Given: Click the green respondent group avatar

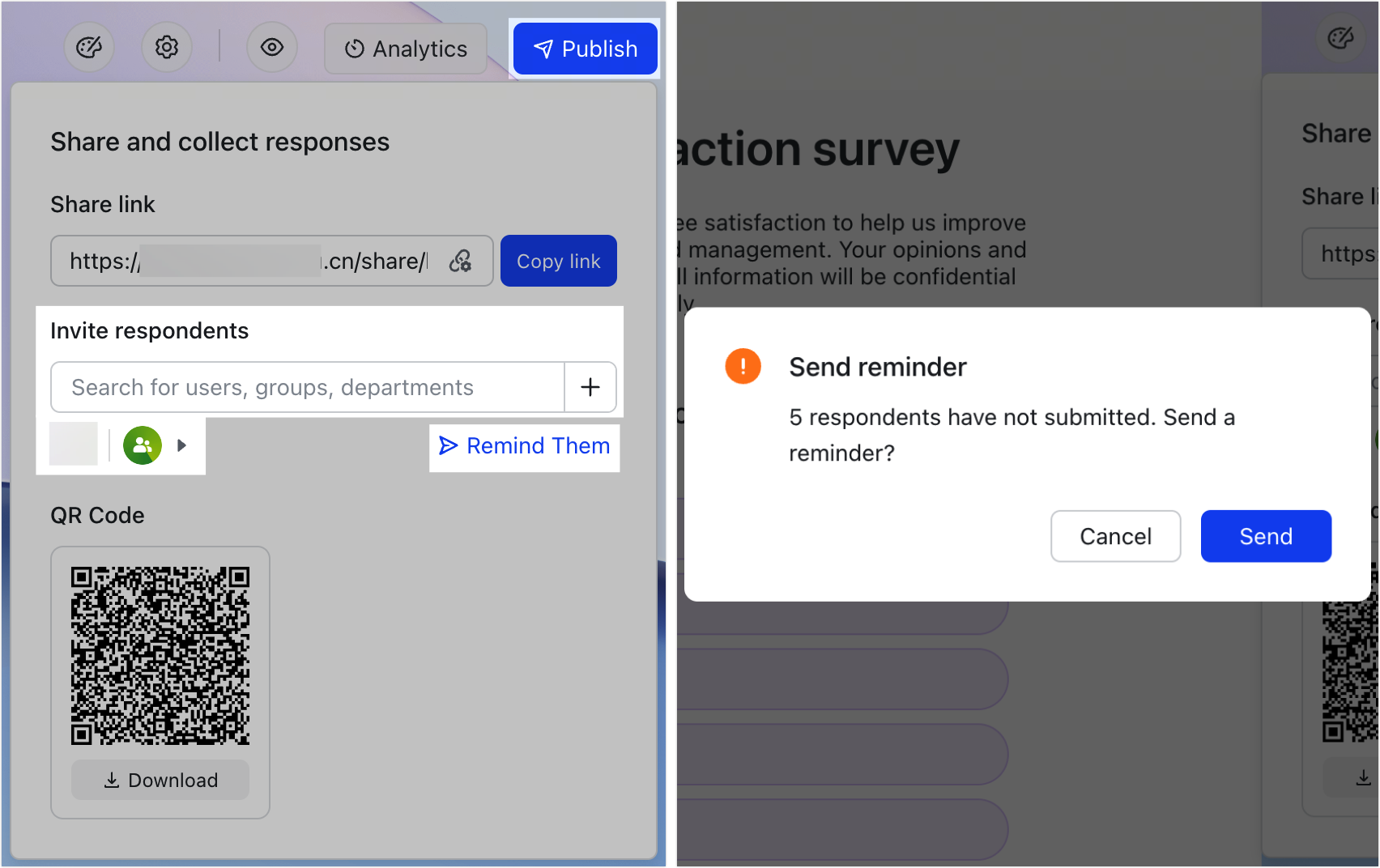Looking at the screenshot, I should point(142,445).
